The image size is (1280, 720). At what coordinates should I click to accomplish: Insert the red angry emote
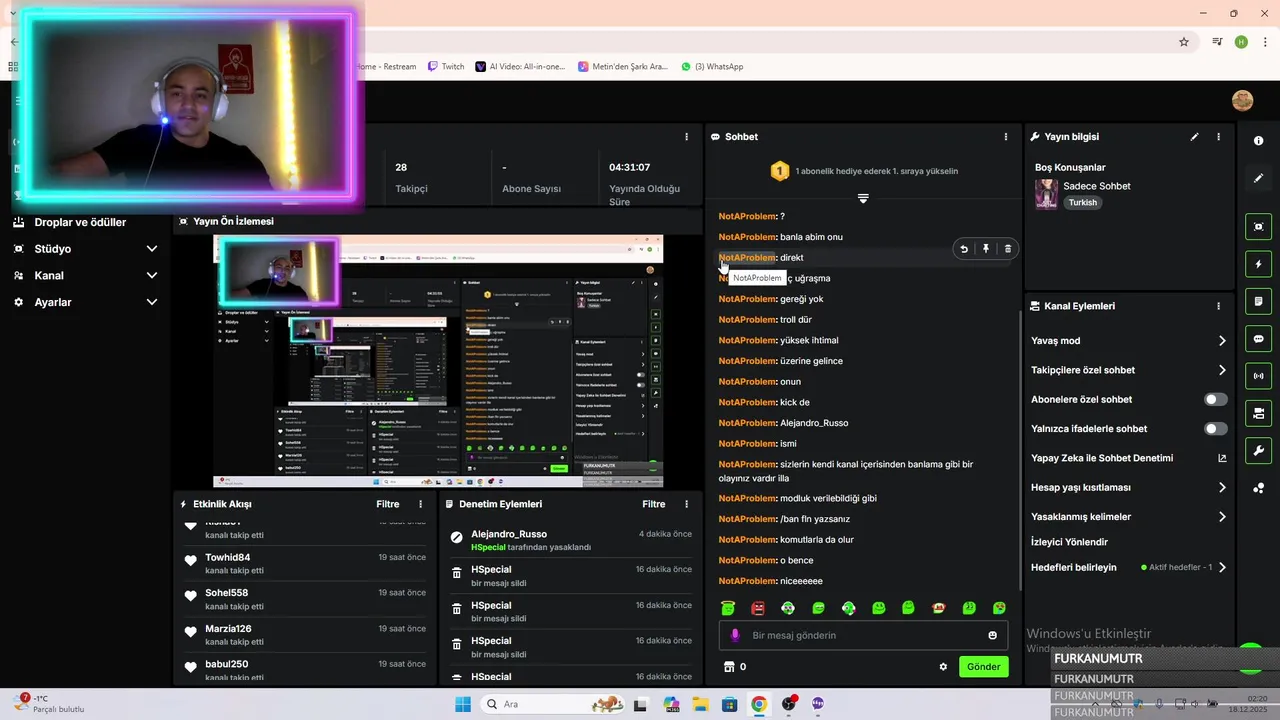[x=758, y=608]
